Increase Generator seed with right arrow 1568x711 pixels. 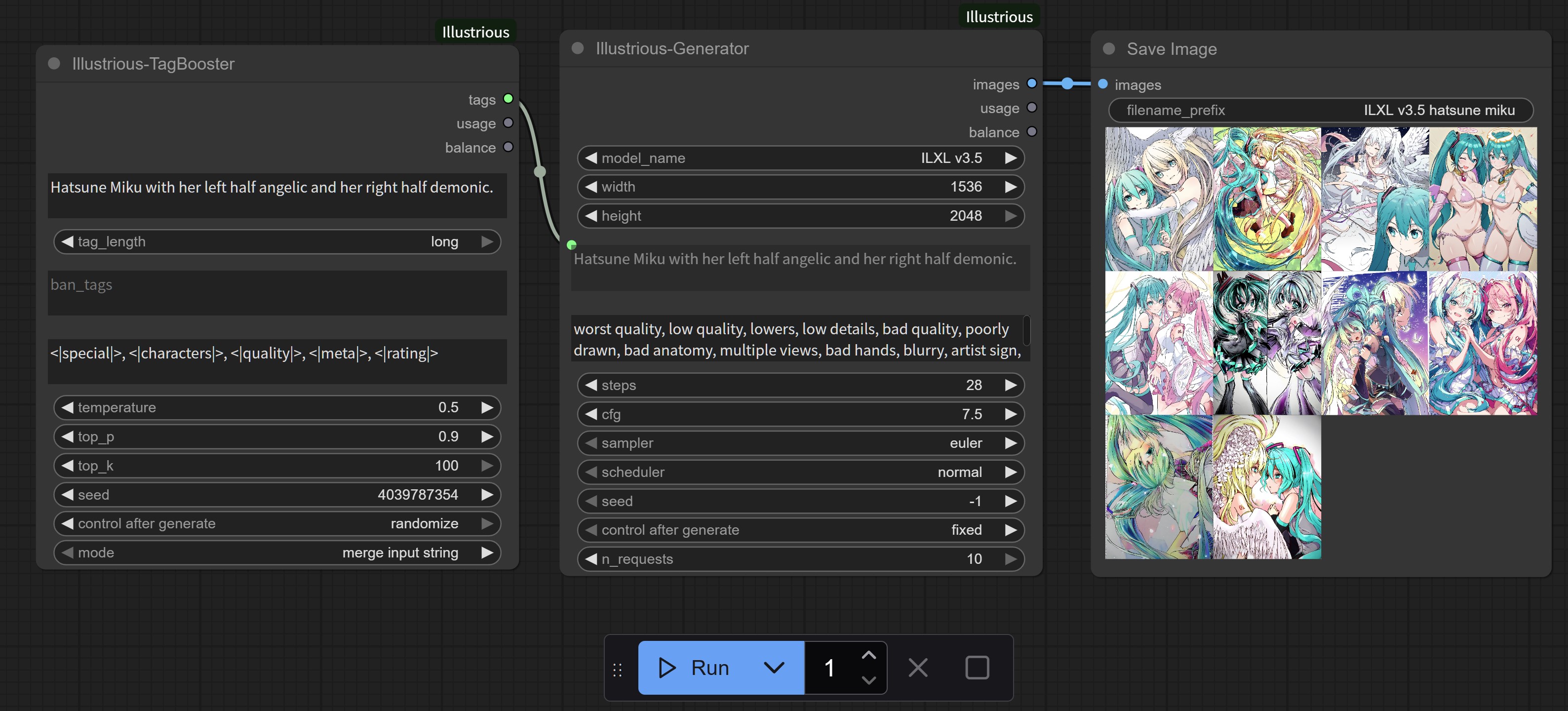pyautogui.click(x=1011, y=501)
